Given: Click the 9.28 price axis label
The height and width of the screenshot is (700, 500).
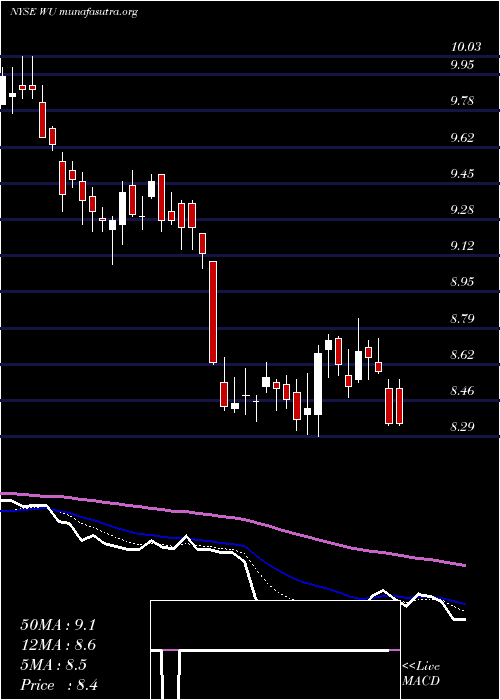Looking at the screenshot, I should 462,209.
